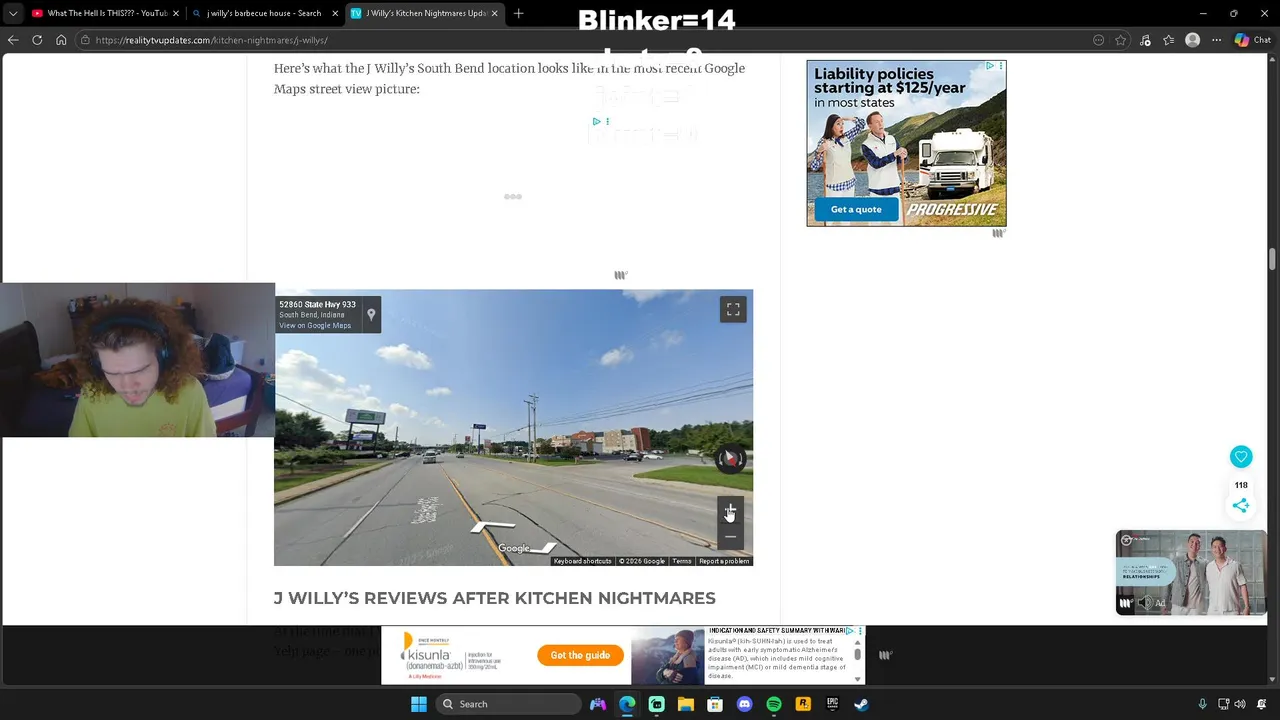
Task: Open the game controller app in taskbar
Action: pyautogui.click(x=598, y=704)
